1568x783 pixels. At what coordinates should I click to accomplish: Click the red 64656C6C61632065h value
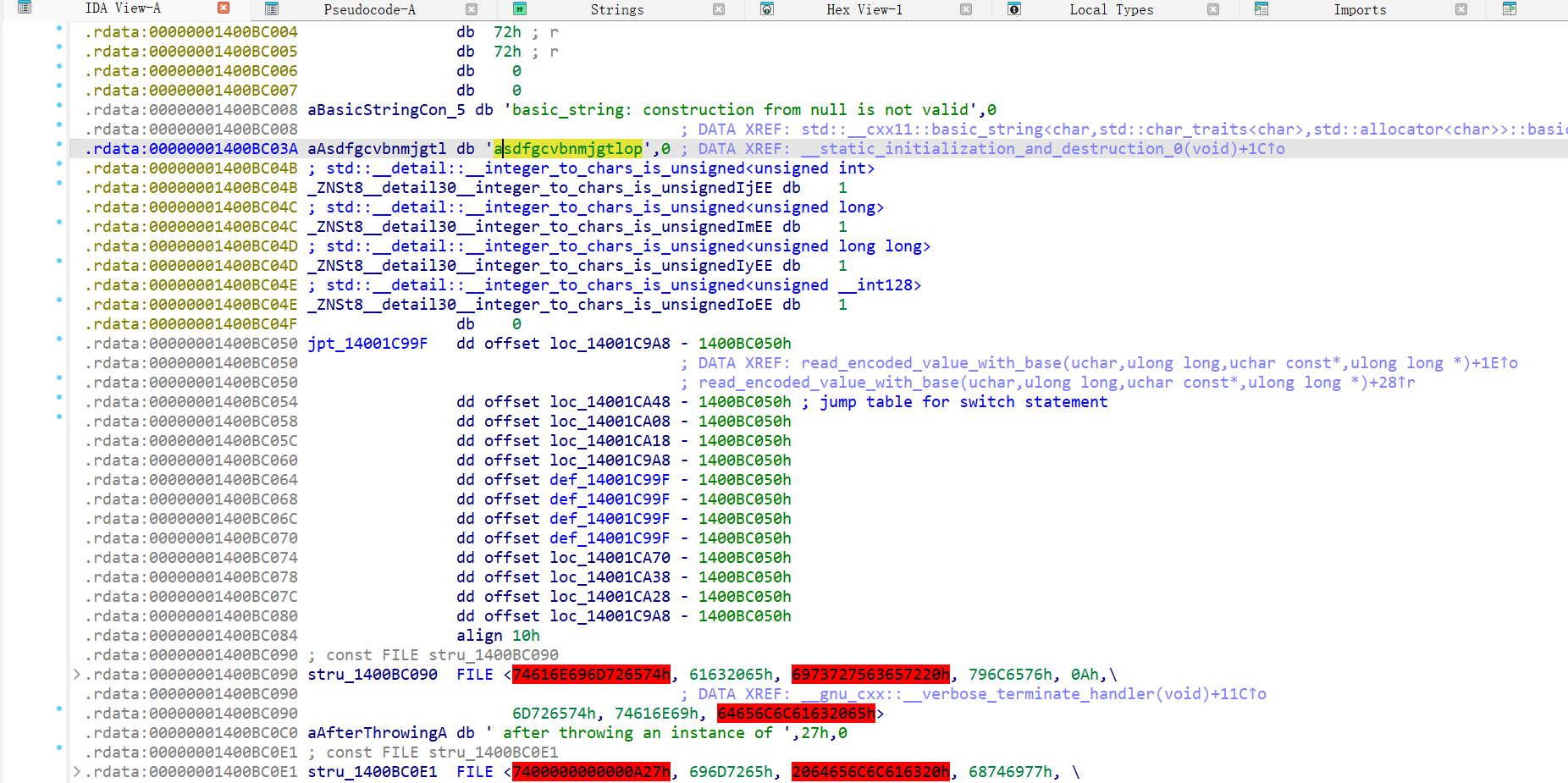[x=796, y=714]
